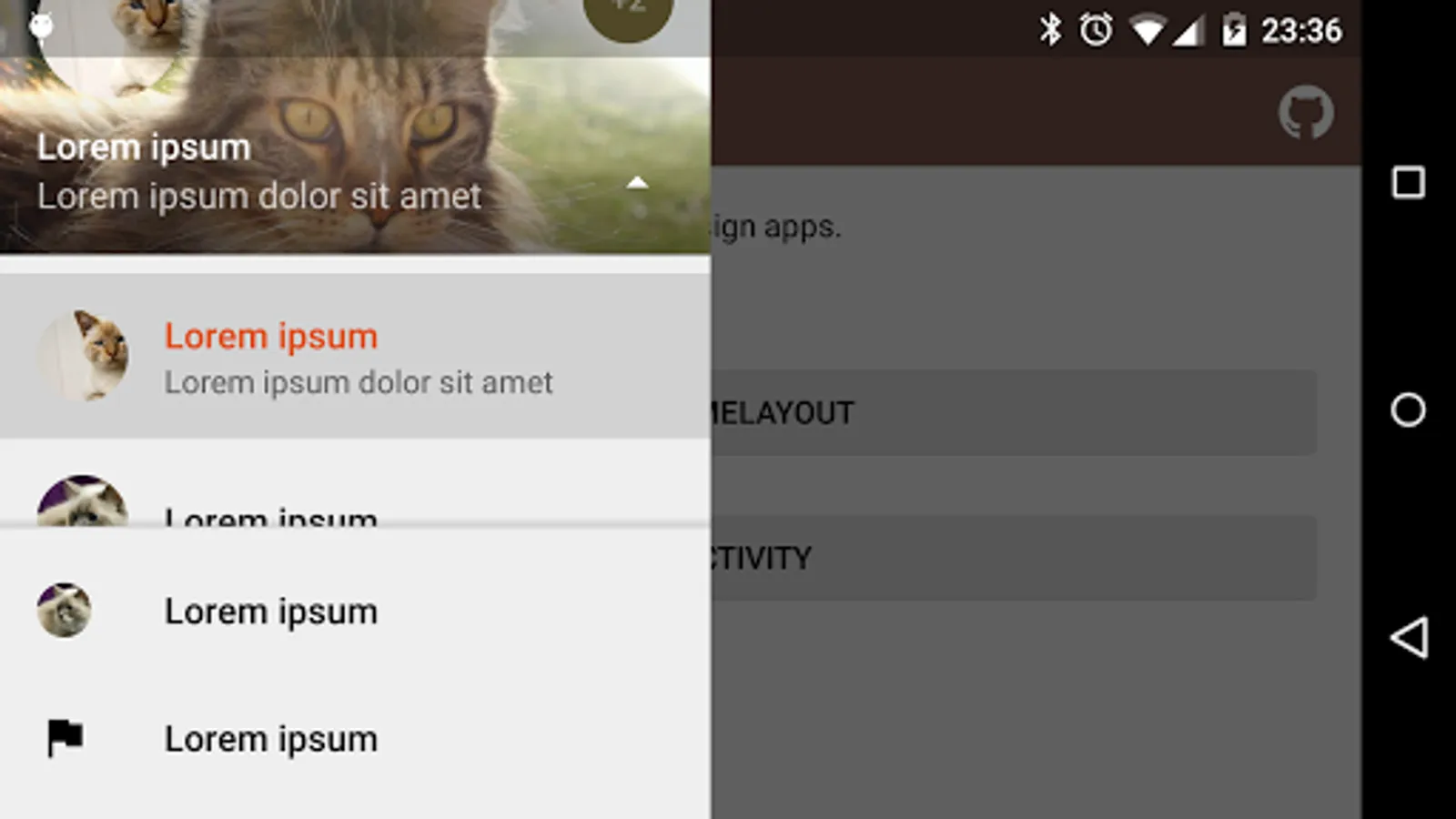Click the dimmed CTIVITY button
Screen dimensions: 1456x819
coord(1014,558)
